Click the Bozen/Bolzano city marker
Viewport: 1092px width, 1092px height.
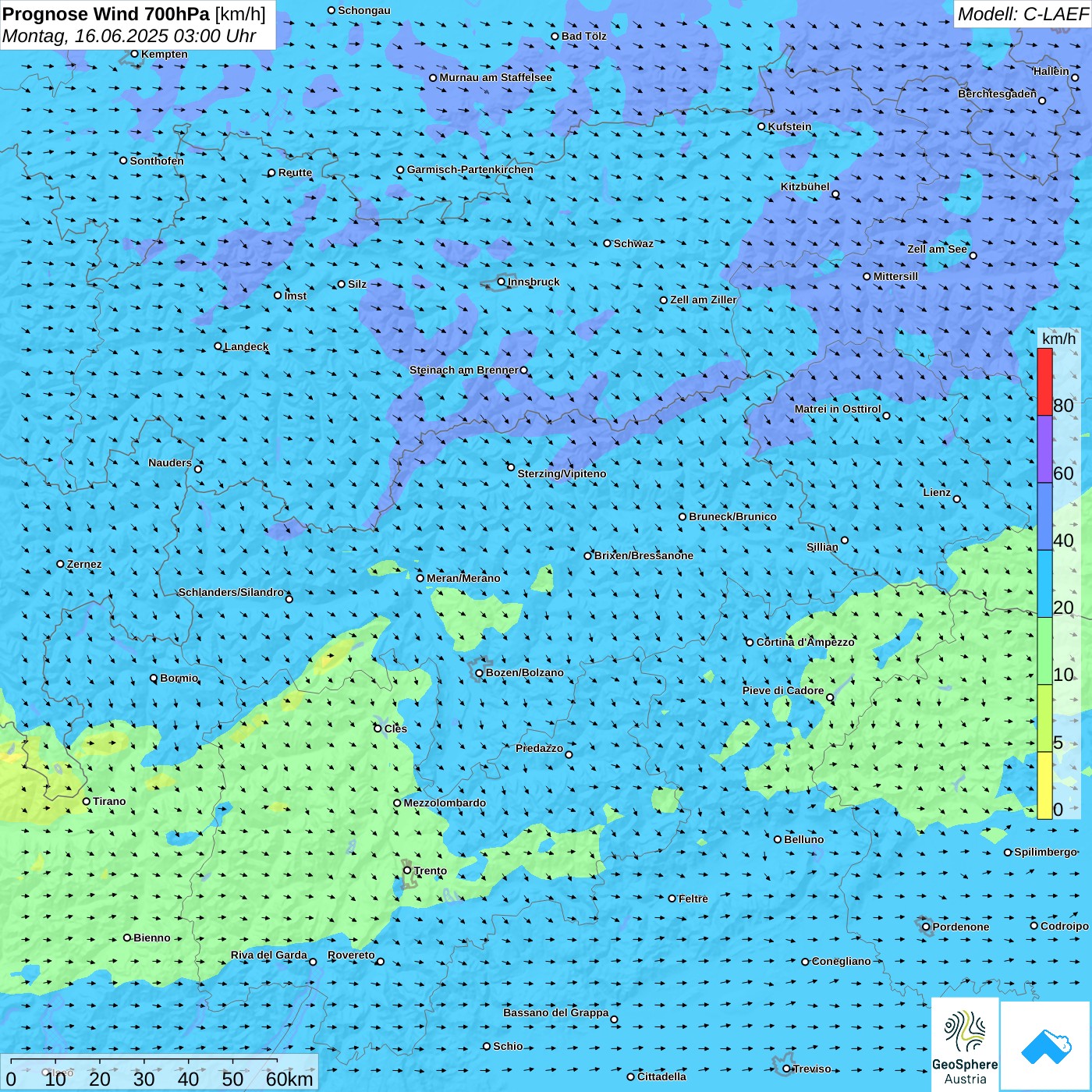coord(480,672)
